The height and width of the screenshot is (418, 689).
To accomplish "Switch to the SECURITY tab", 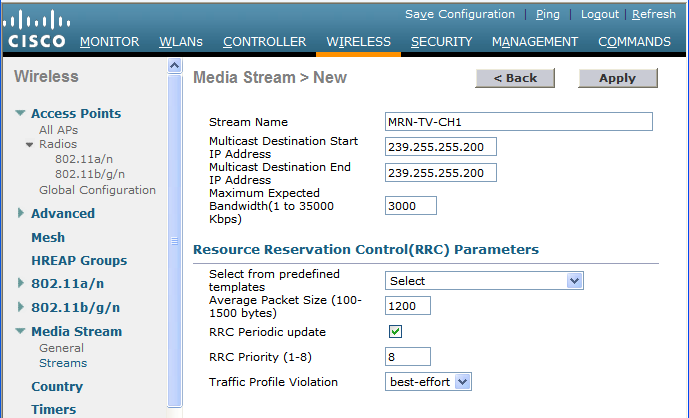I will click(440, 42).
